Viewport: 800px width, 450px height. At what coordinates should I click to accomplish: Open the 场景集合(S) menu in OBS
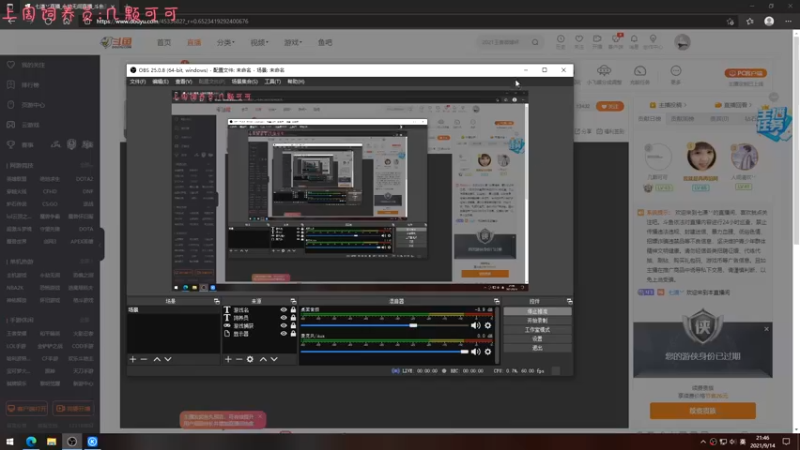(245, 82)
